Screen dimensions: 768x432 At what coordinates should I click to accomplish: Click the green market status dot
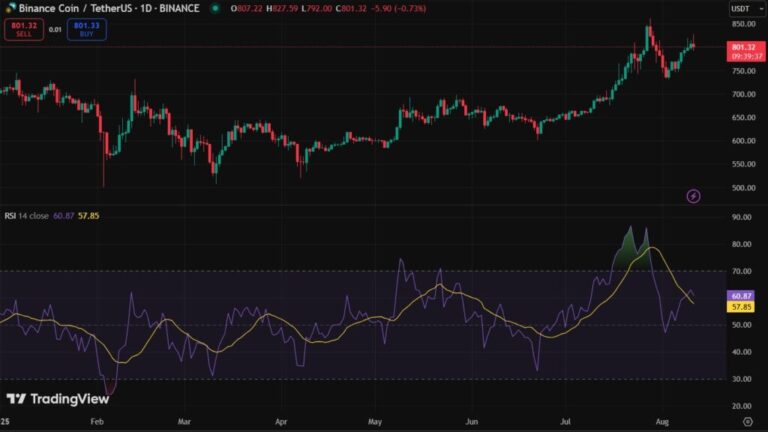point(215,8)
